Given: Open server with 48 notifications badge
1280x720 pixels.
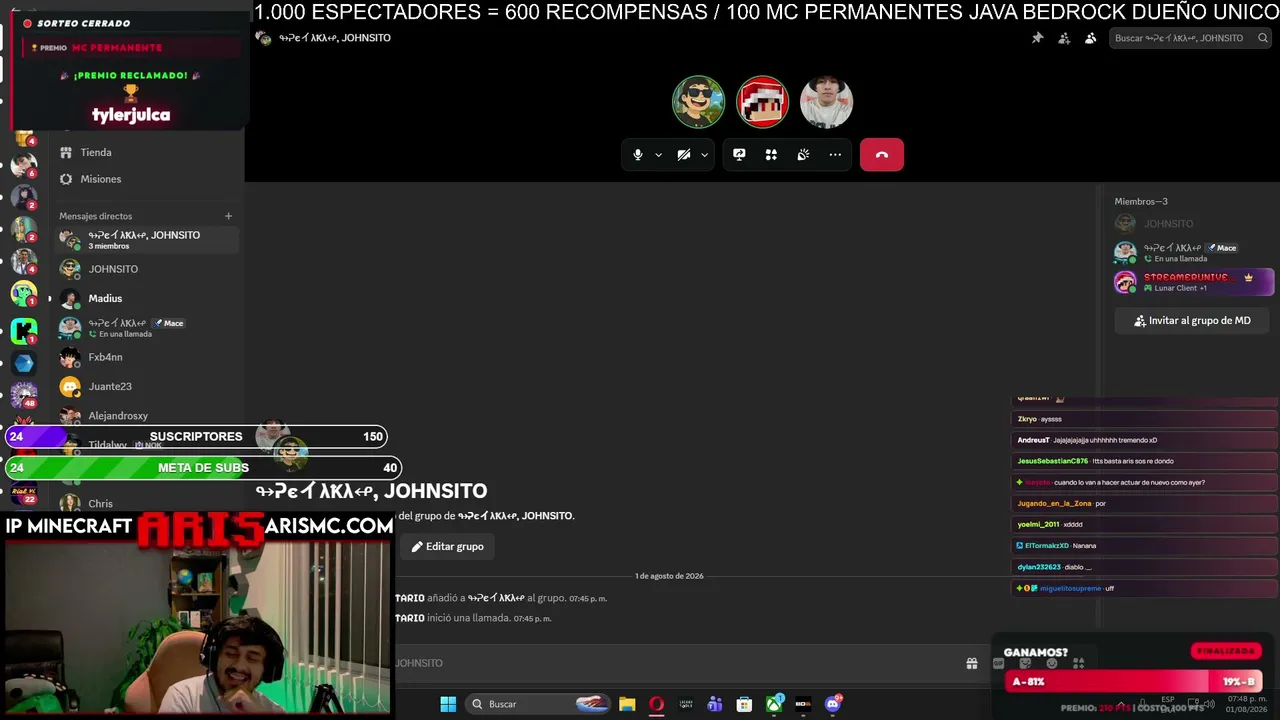Looking at the screenshot, I should [24, 395].
